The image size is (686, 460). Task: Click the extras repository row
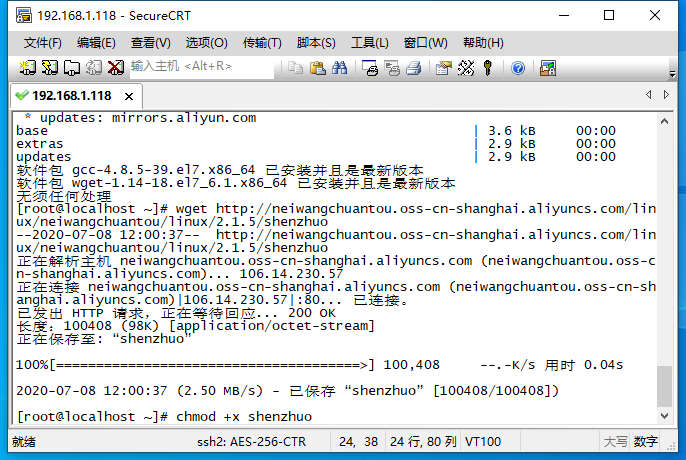point(316,144)
